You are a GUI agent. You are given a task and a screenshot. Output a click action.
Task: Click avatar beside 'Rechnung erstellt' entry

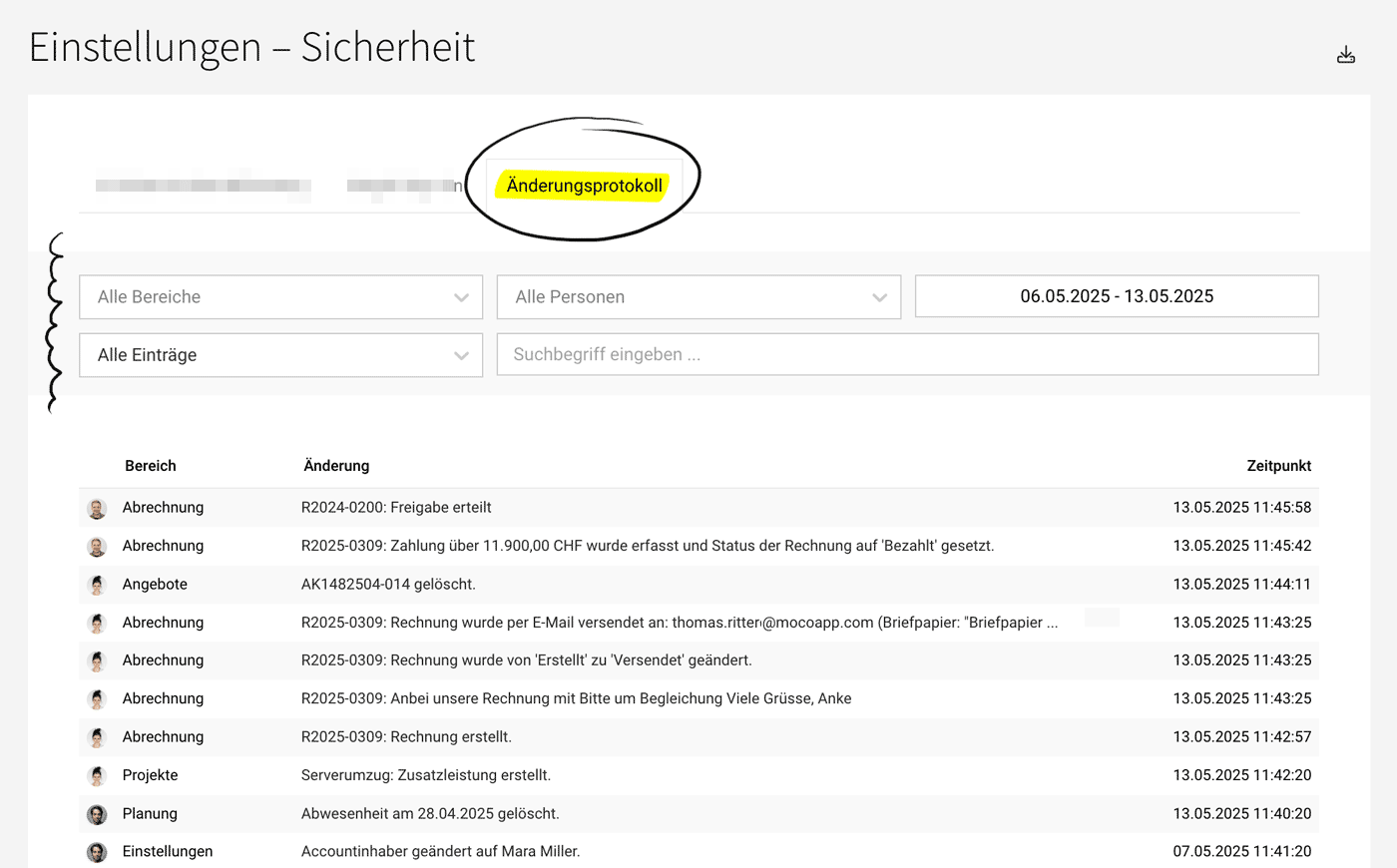pos(97,738)
